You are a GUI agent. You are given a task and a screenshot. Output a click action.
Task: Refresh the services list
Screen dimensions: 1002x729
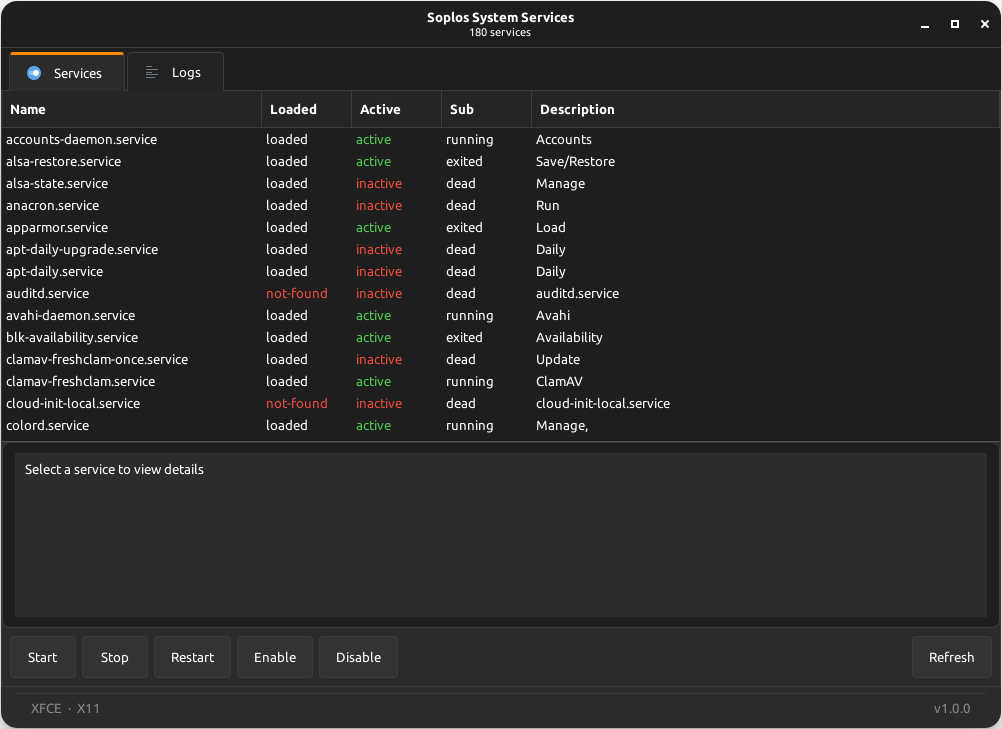click(952, 657)
